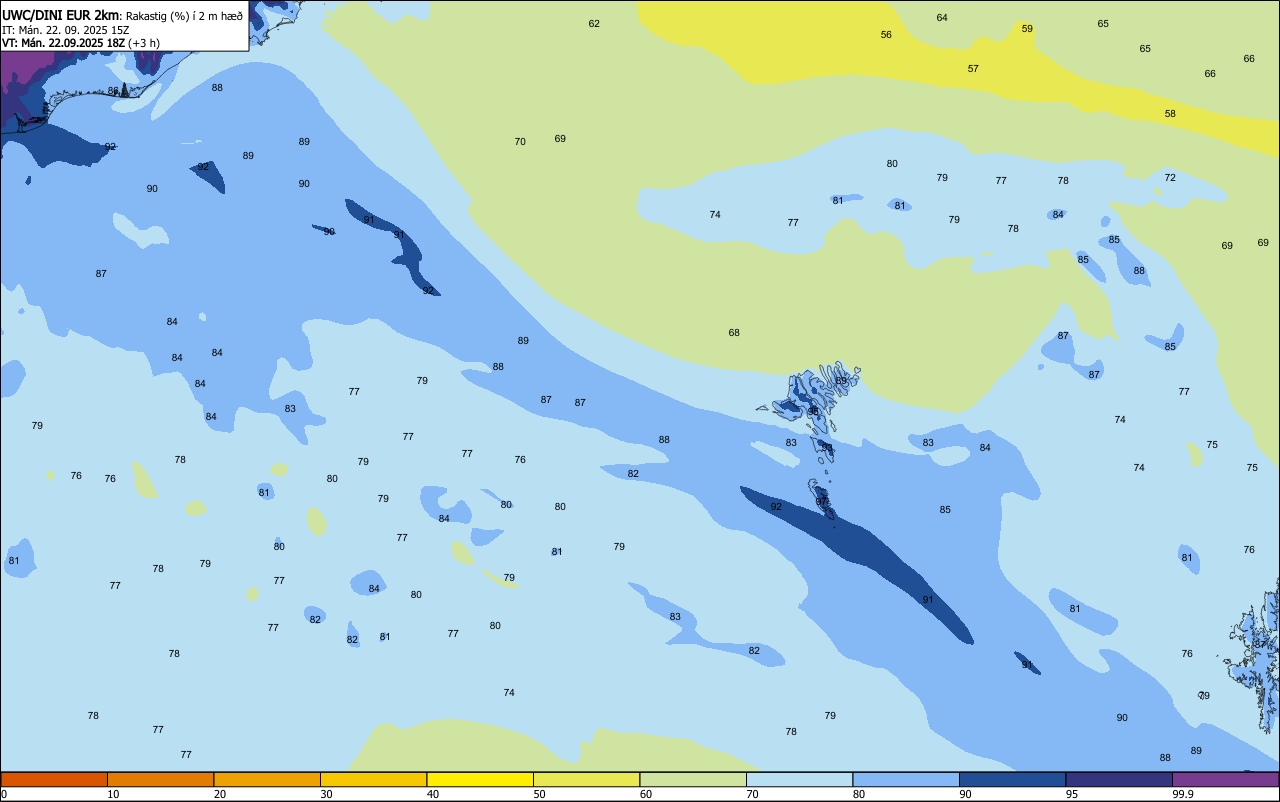Select the value 58 on the map
Viewport: 1280px width, 802px height.
tap(1170, 113)
